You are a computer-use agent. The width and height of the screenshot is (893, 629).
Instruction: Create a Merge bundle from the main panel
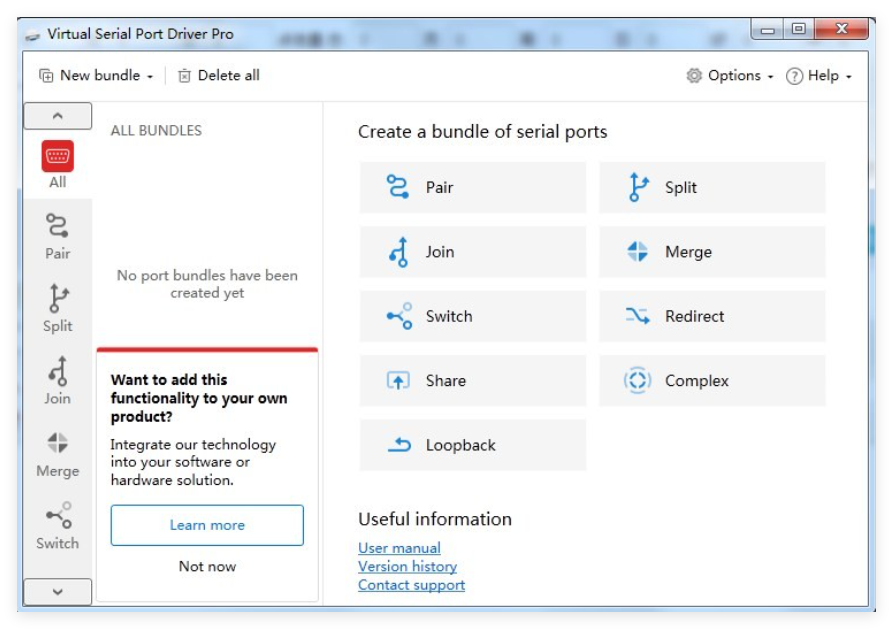[x=712, y=252]
